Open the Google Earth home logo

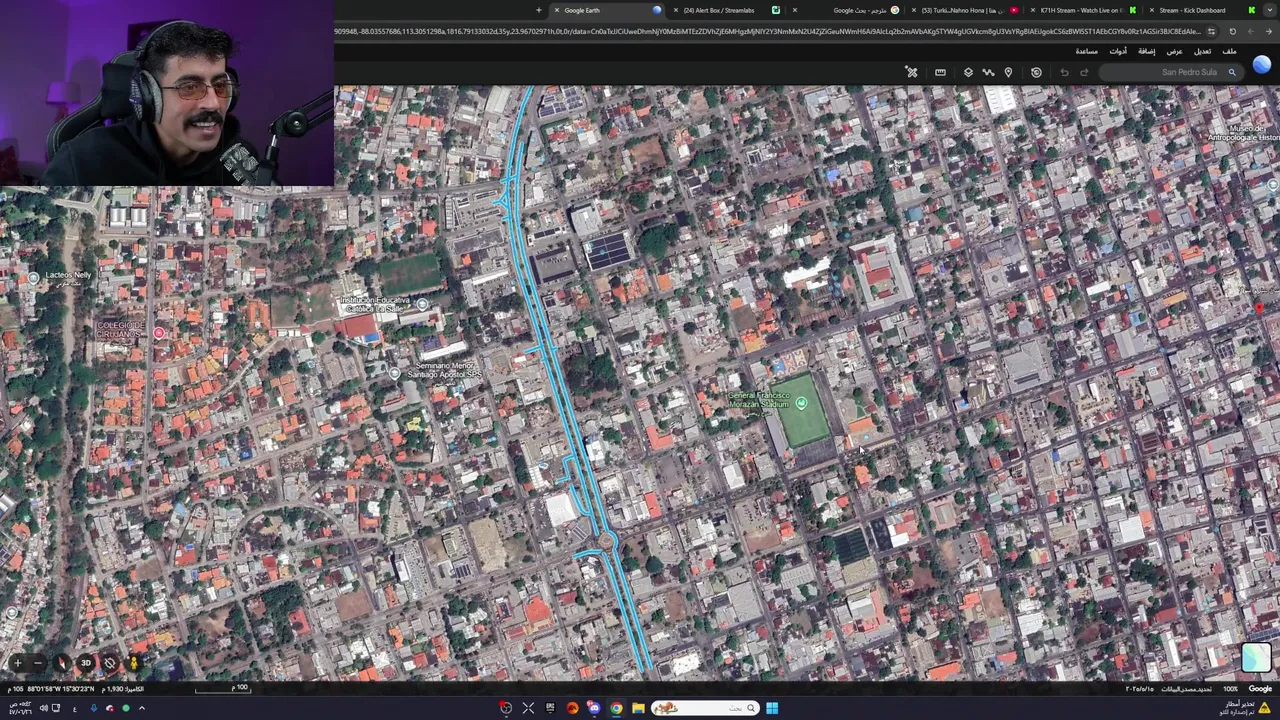coord(1261,65)
